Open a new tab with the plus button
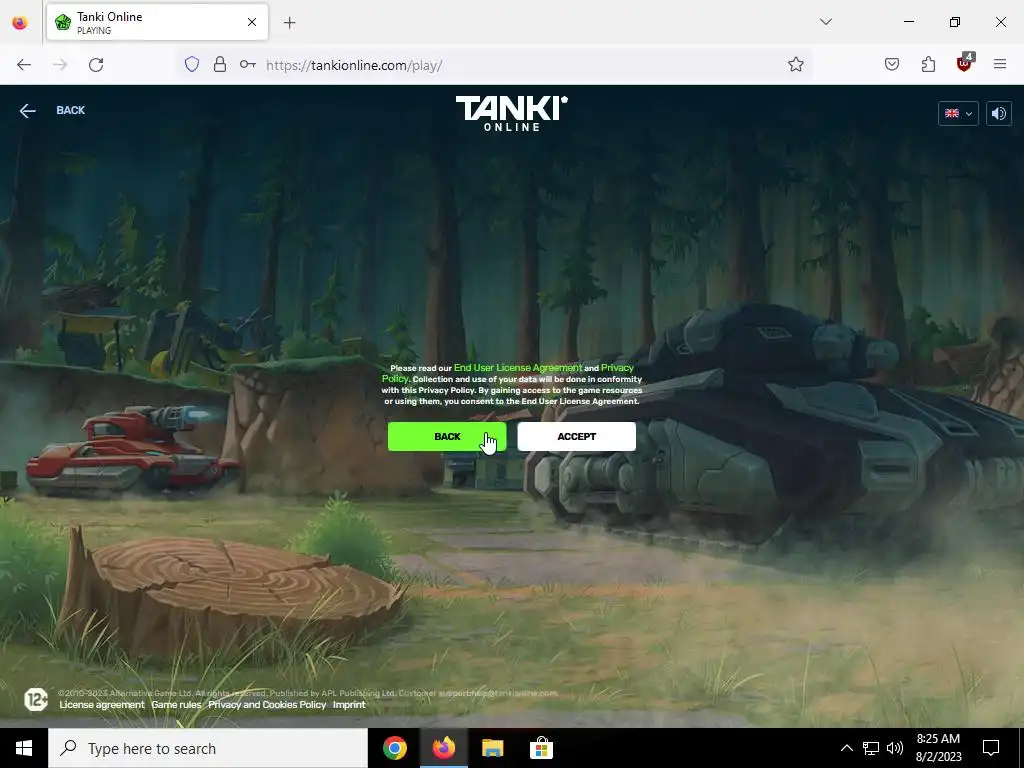1024x768 pixels. point(289,23)
